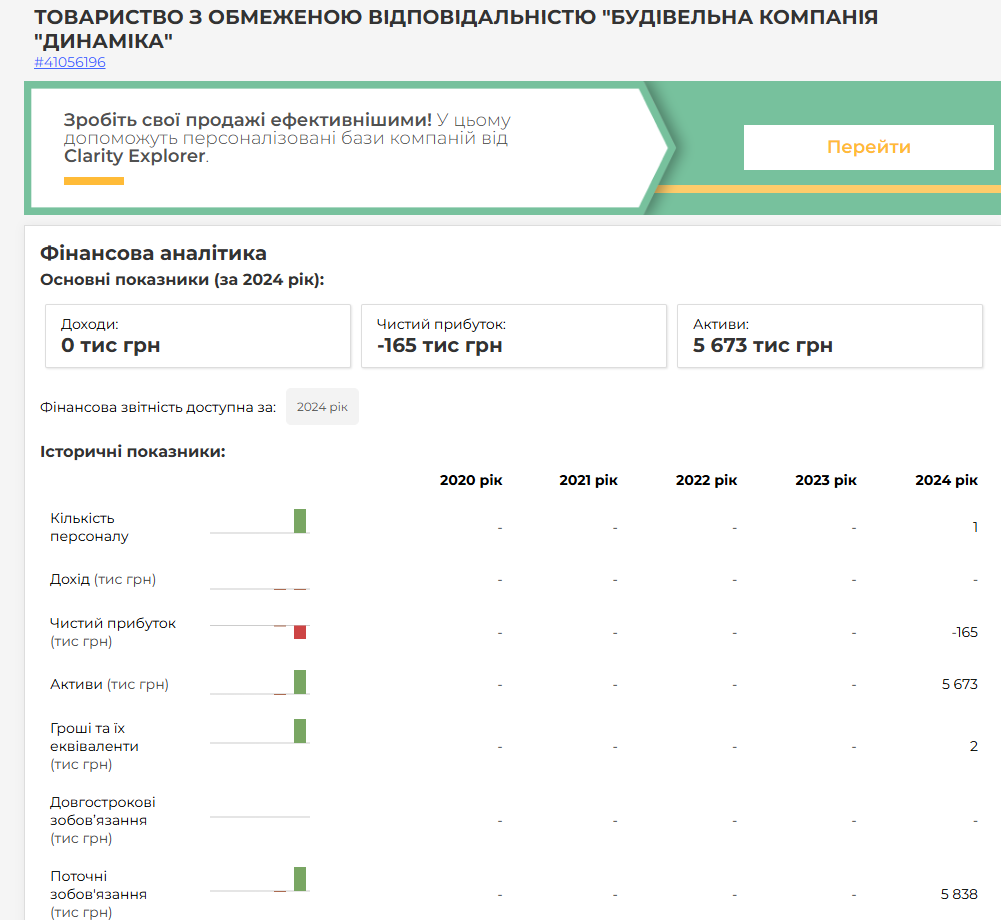Click the -165 net profit value in table
This screenshot has height=920, width=1001.
click(x=965, y=632)
